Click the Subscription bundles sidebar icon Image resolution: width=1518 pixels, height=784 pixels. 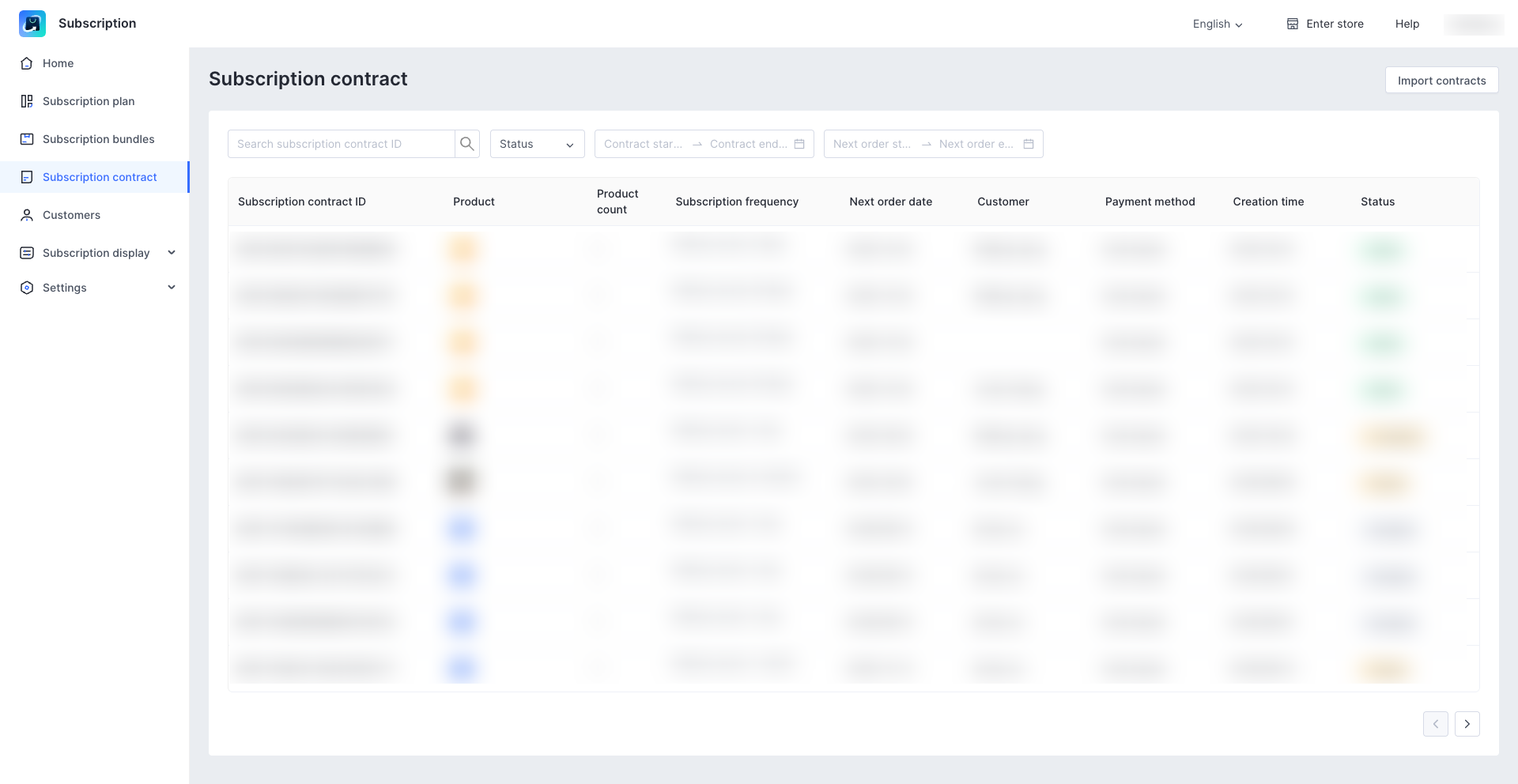click(27, 139)
